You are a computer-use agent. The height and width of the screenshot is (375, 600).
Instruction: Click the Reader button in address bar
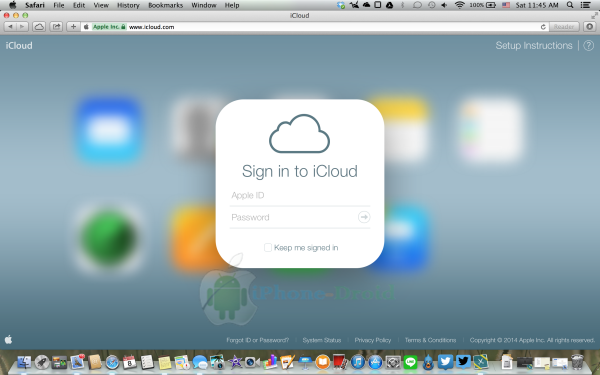pos(564,27)
